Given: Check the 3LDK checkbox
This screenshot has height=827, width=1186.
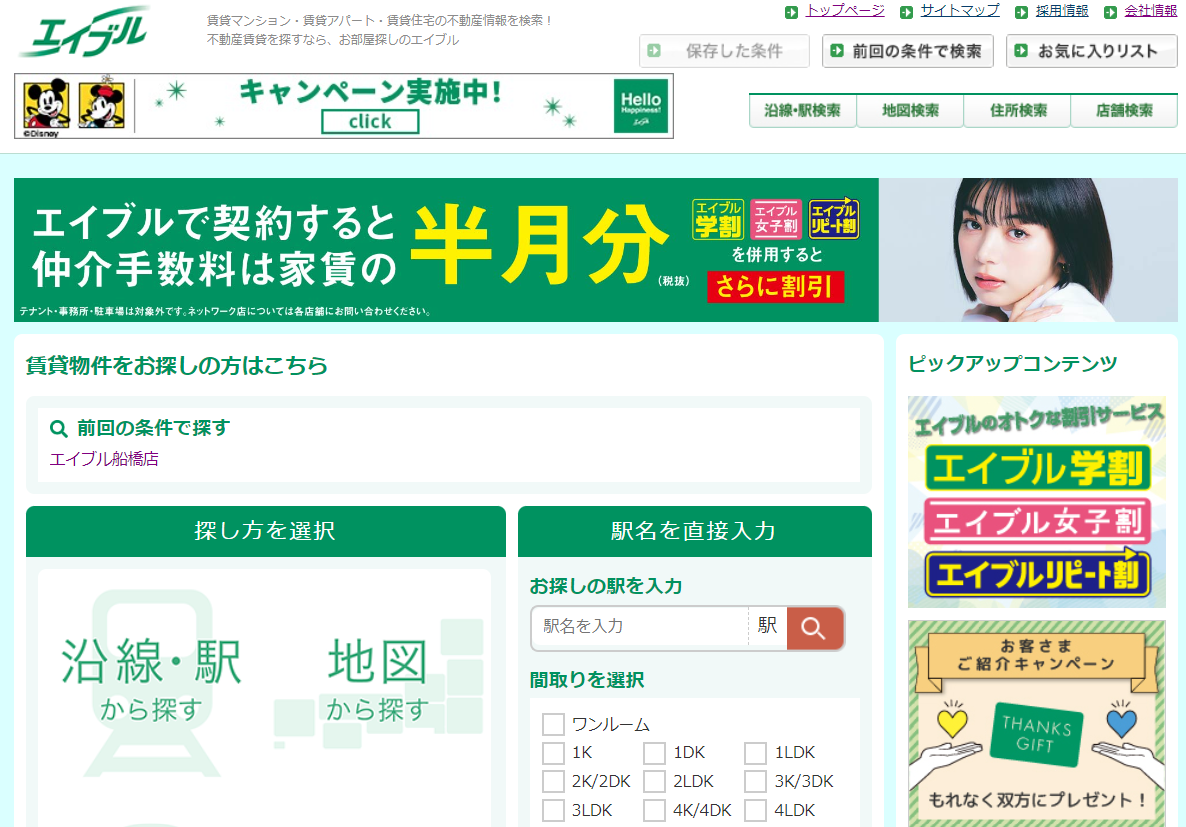Looking at the screenshot, I should pos(553,810).
